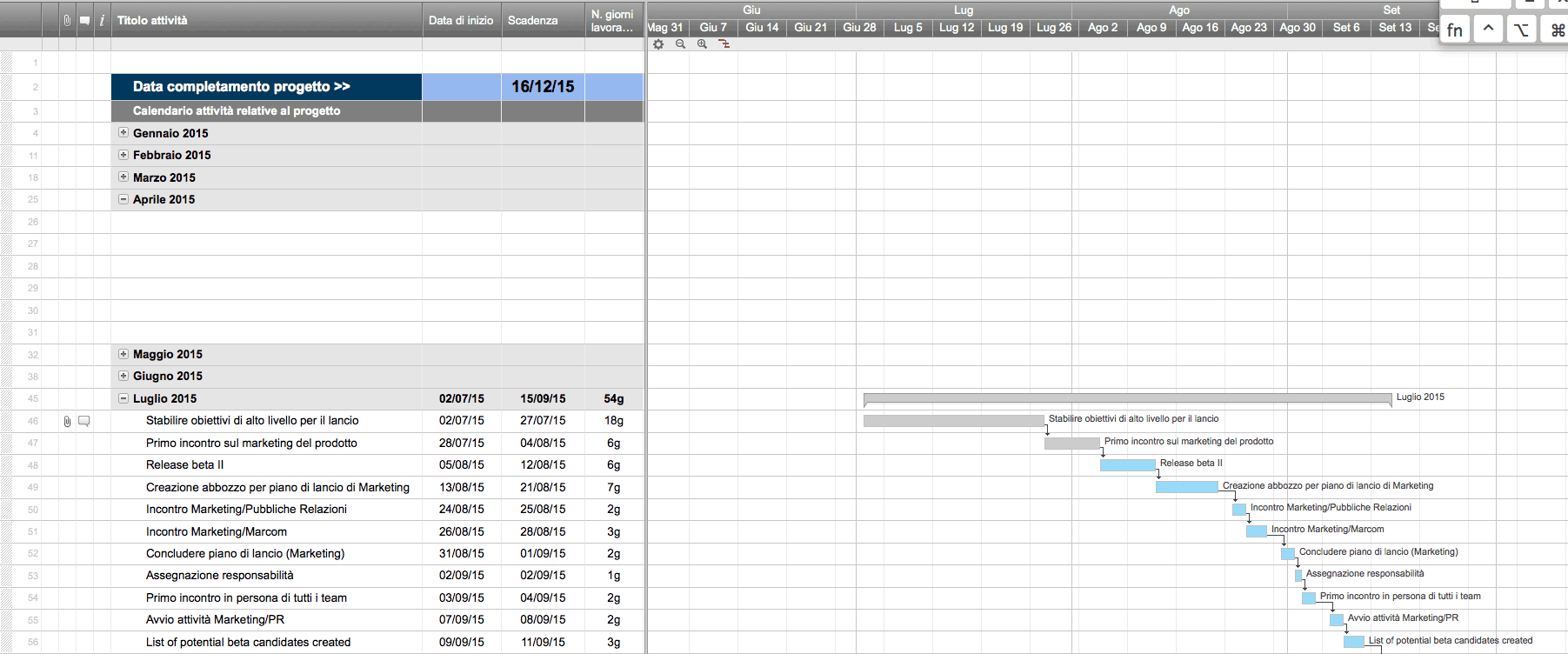Select Creazione abbozzo start date 13/08/15
This screenshot has width=1568, height=654.
pos(461,487)
